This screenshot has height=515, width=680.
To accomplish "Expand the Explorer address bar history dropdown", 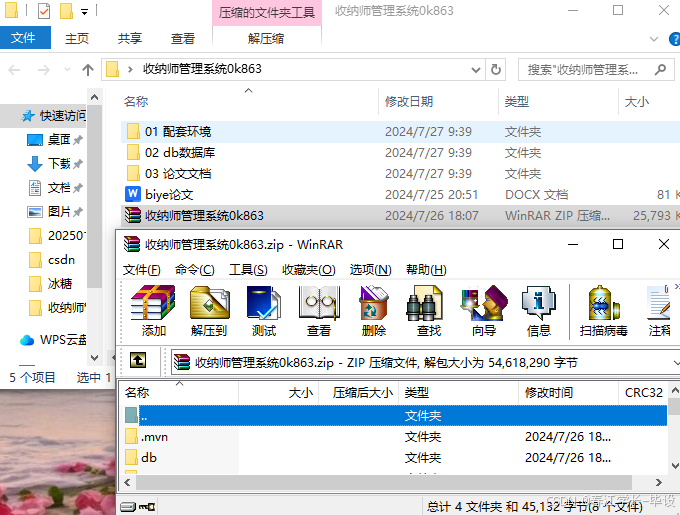I will coord(476,70).
